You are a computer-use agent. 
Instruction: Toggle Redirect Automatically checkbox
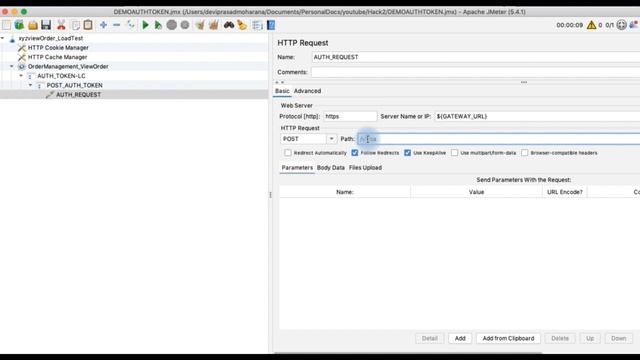(288, 153)
